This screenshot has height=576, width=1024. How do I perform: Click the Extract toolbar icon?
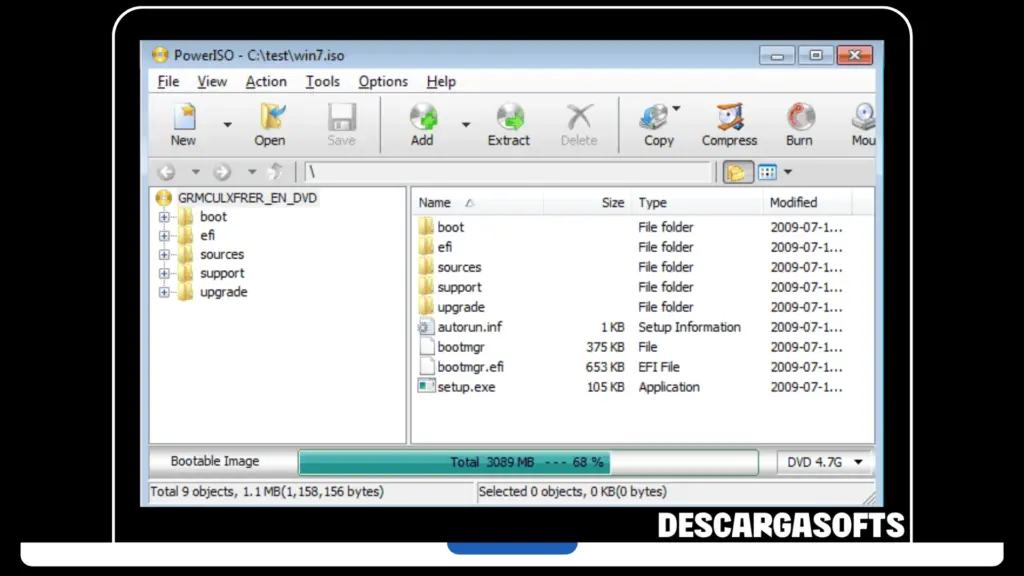coord(508,123)
